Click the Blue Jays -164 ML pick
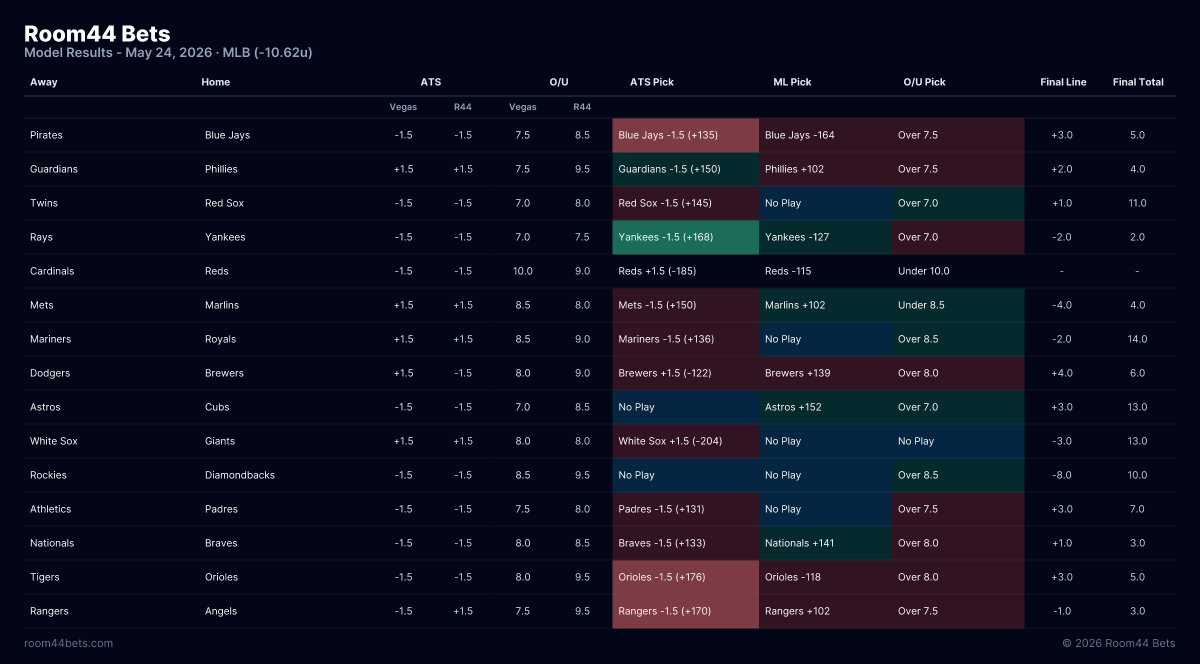The image size is (1200, 664). 825,135
